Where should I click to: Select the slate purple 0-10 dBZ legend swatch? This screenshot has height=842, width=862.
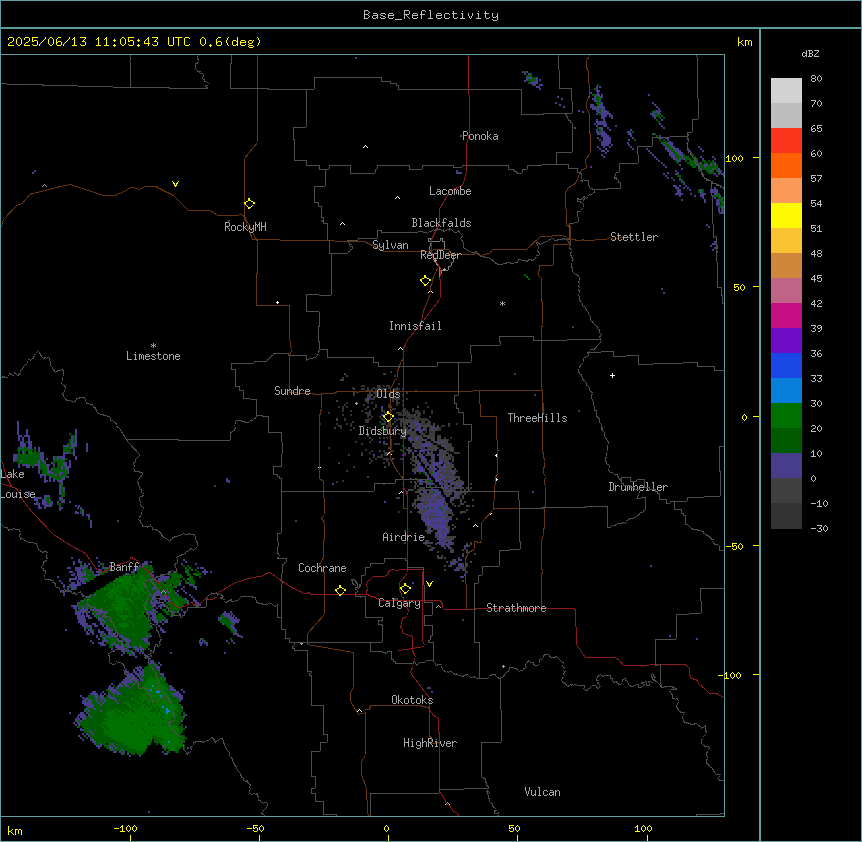coord(786,466)
